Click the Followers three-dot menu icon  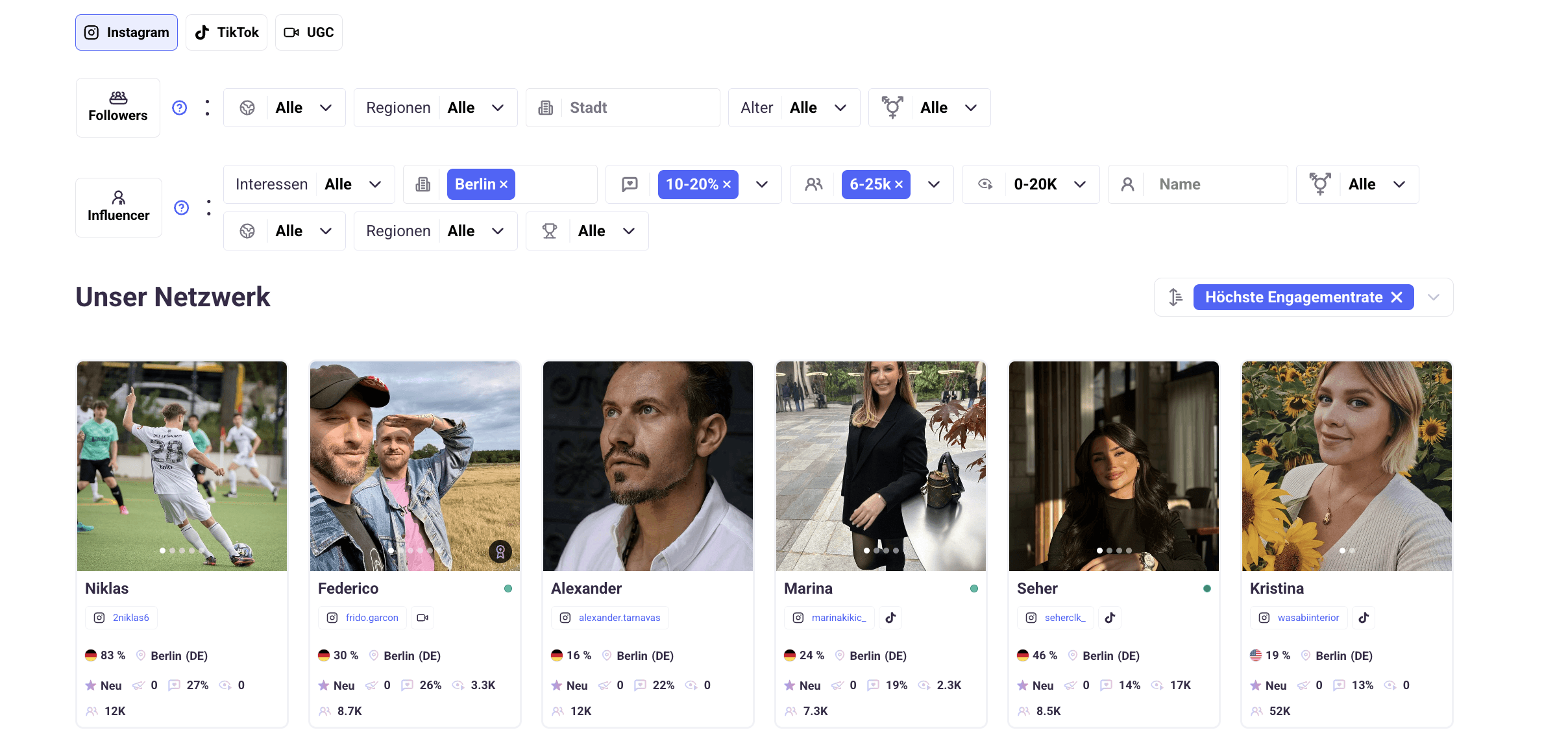click(208, 108)
